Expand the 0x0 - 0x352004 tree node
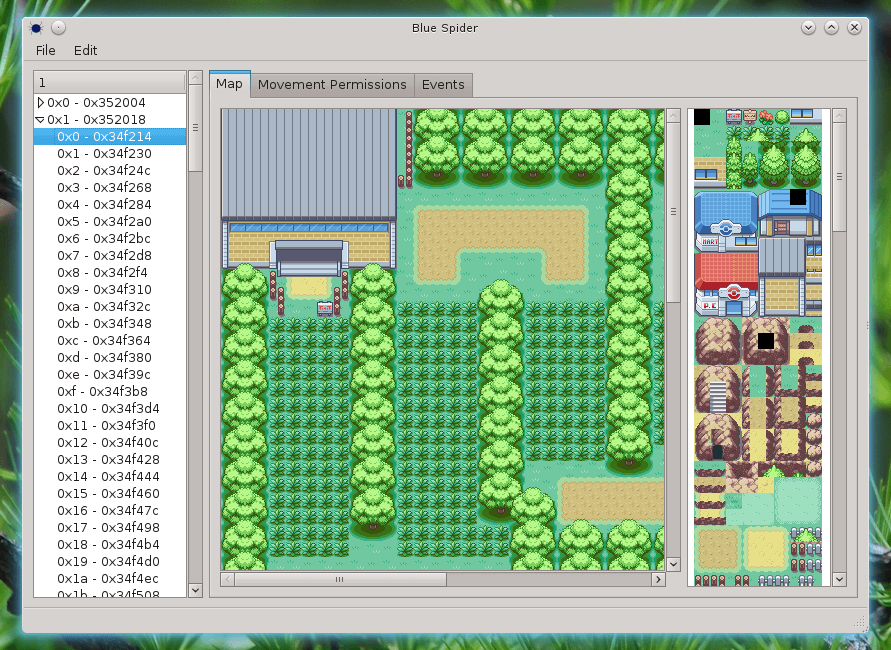Image resolution: width=891 pixels, height=650 pixels. pos(41,102)
